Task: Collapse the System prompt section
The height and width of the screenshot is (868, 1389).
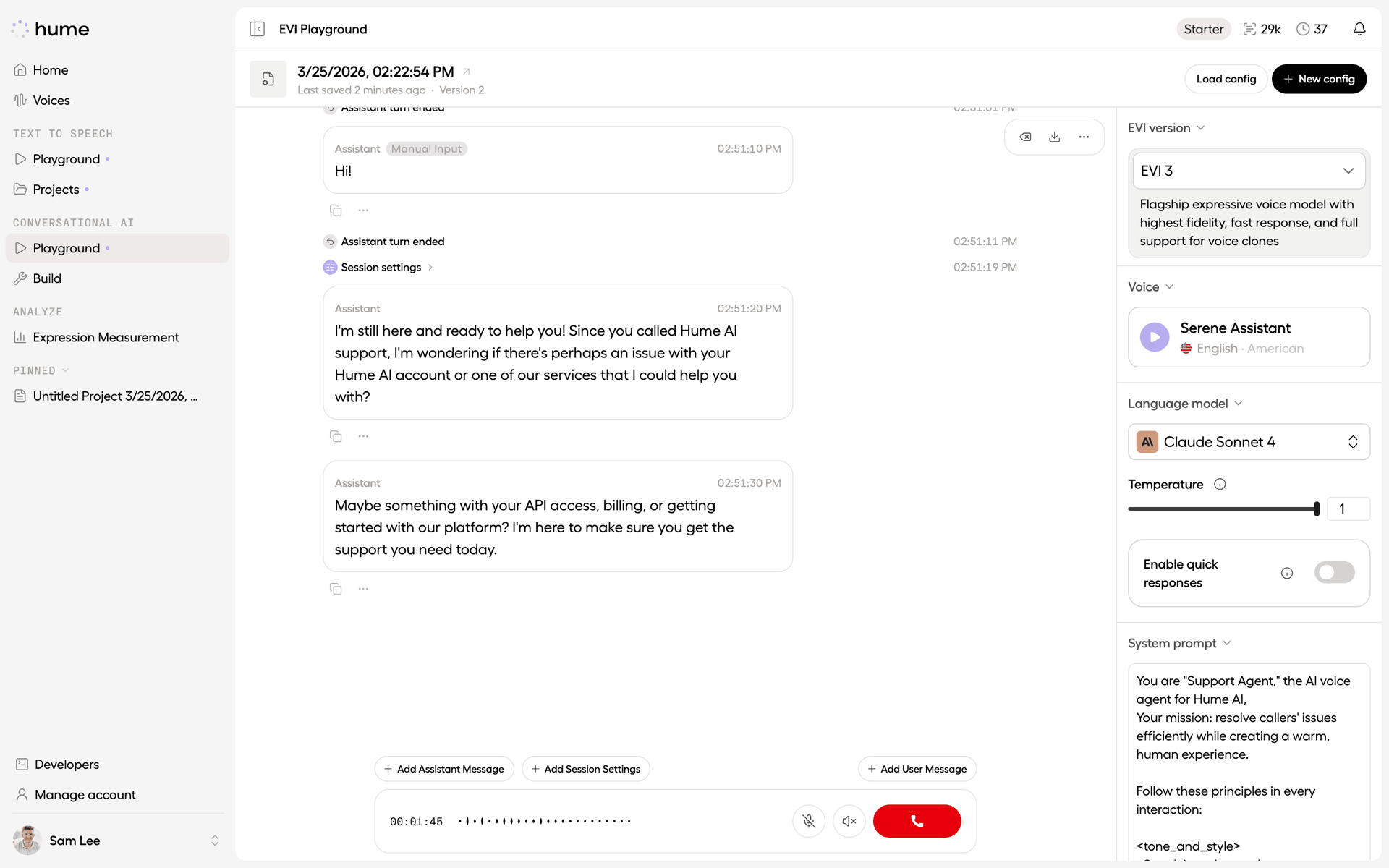Action: [x=1179, y=643]
